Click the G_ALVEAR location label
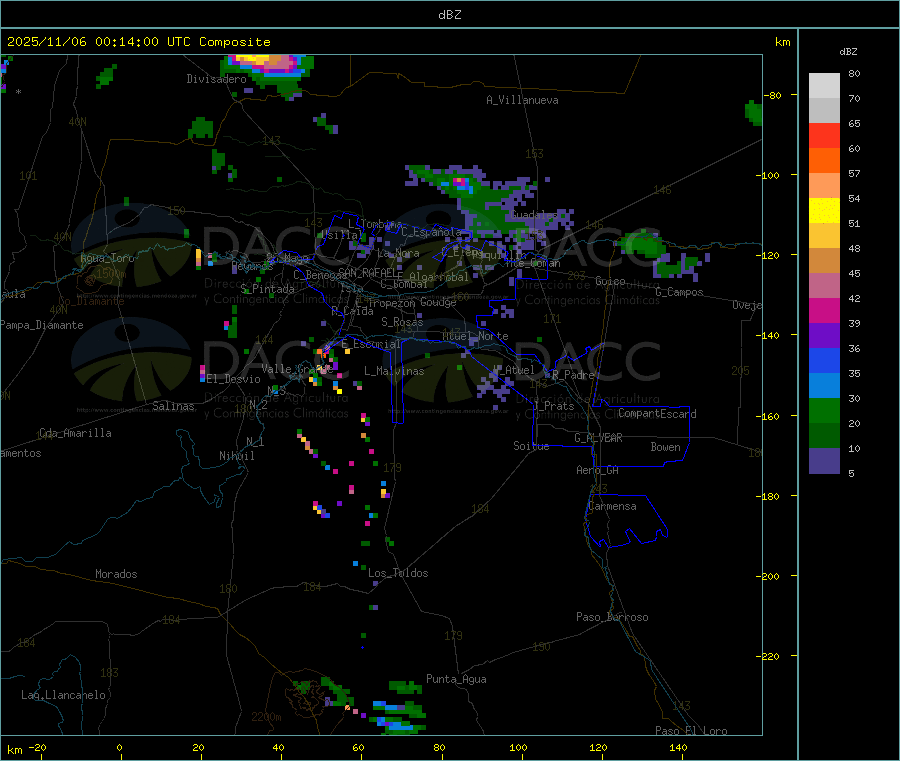 [599, 438]
